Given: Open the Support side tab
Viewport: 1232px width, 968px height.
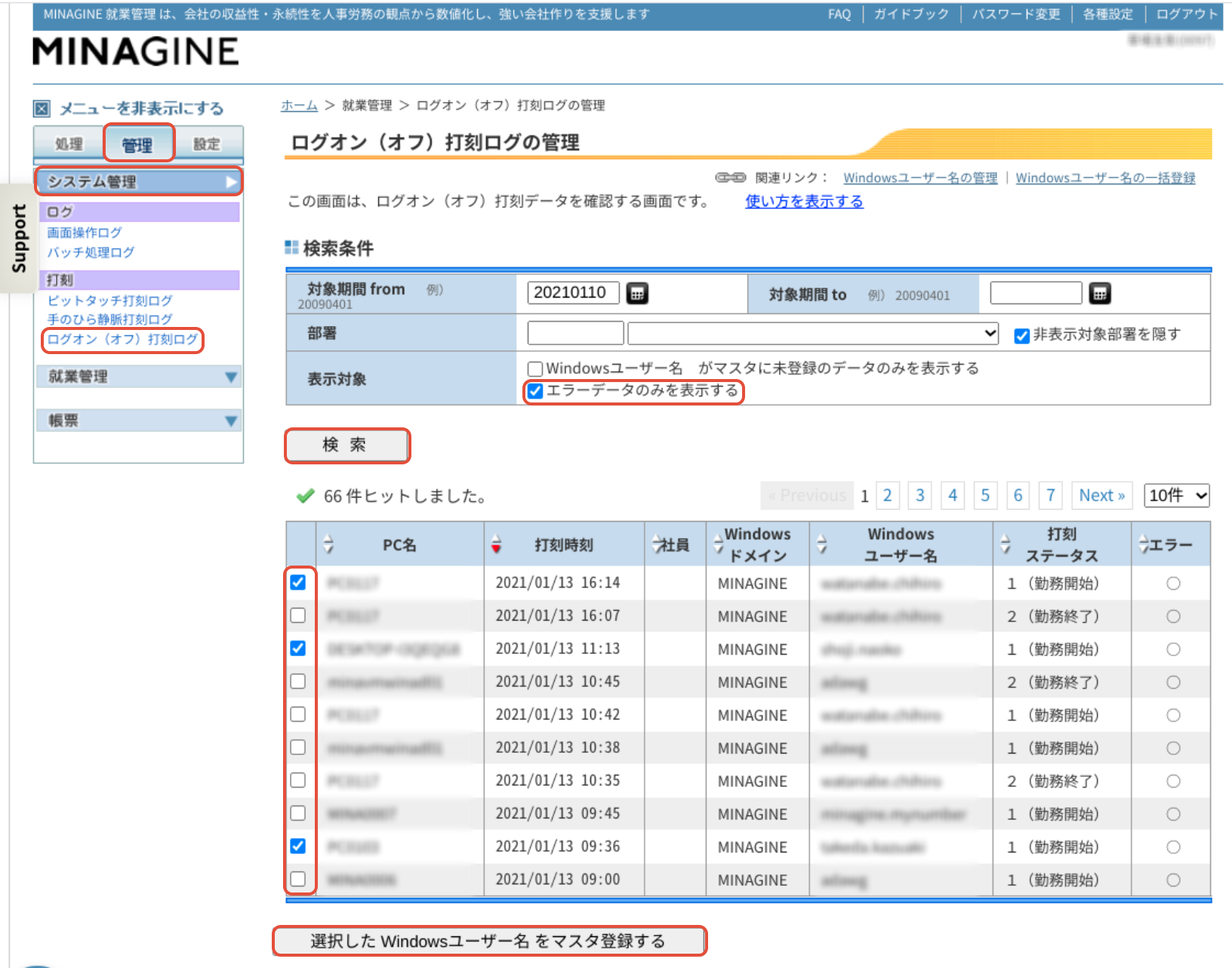Looking at the screenshot, I should coord(18,239).
